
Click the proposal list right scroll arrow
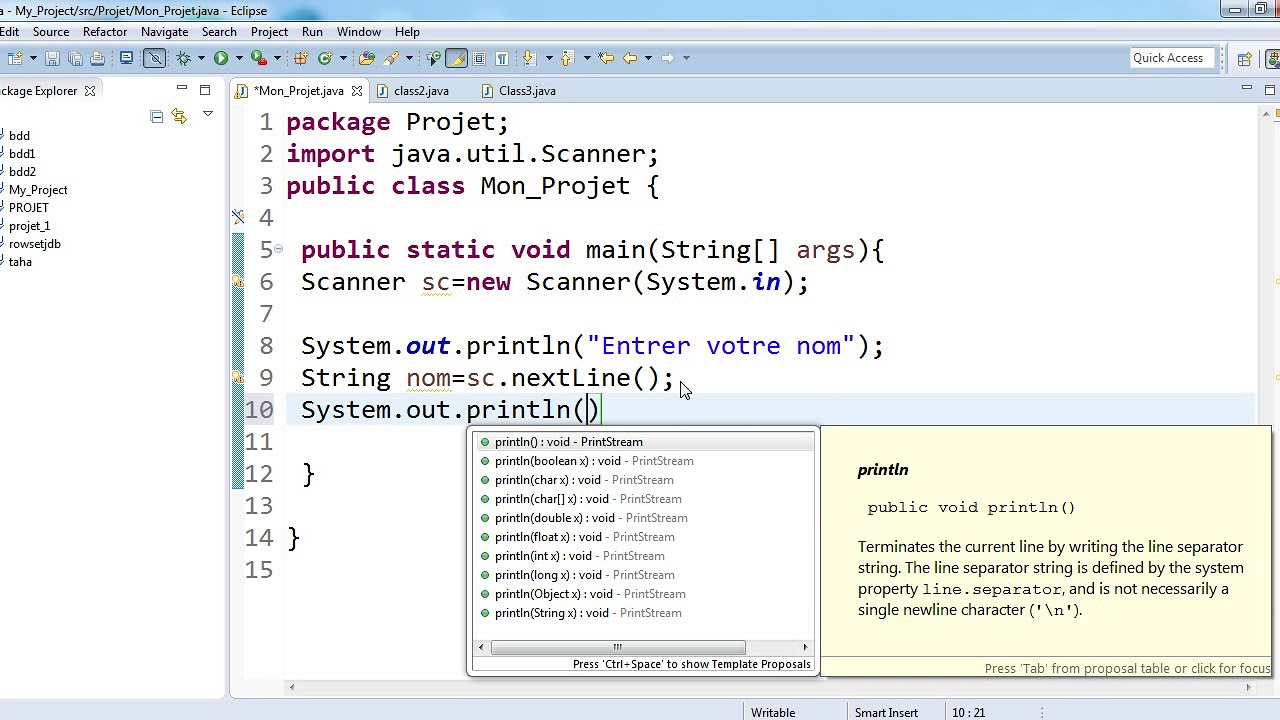click(x=806, y=647)
